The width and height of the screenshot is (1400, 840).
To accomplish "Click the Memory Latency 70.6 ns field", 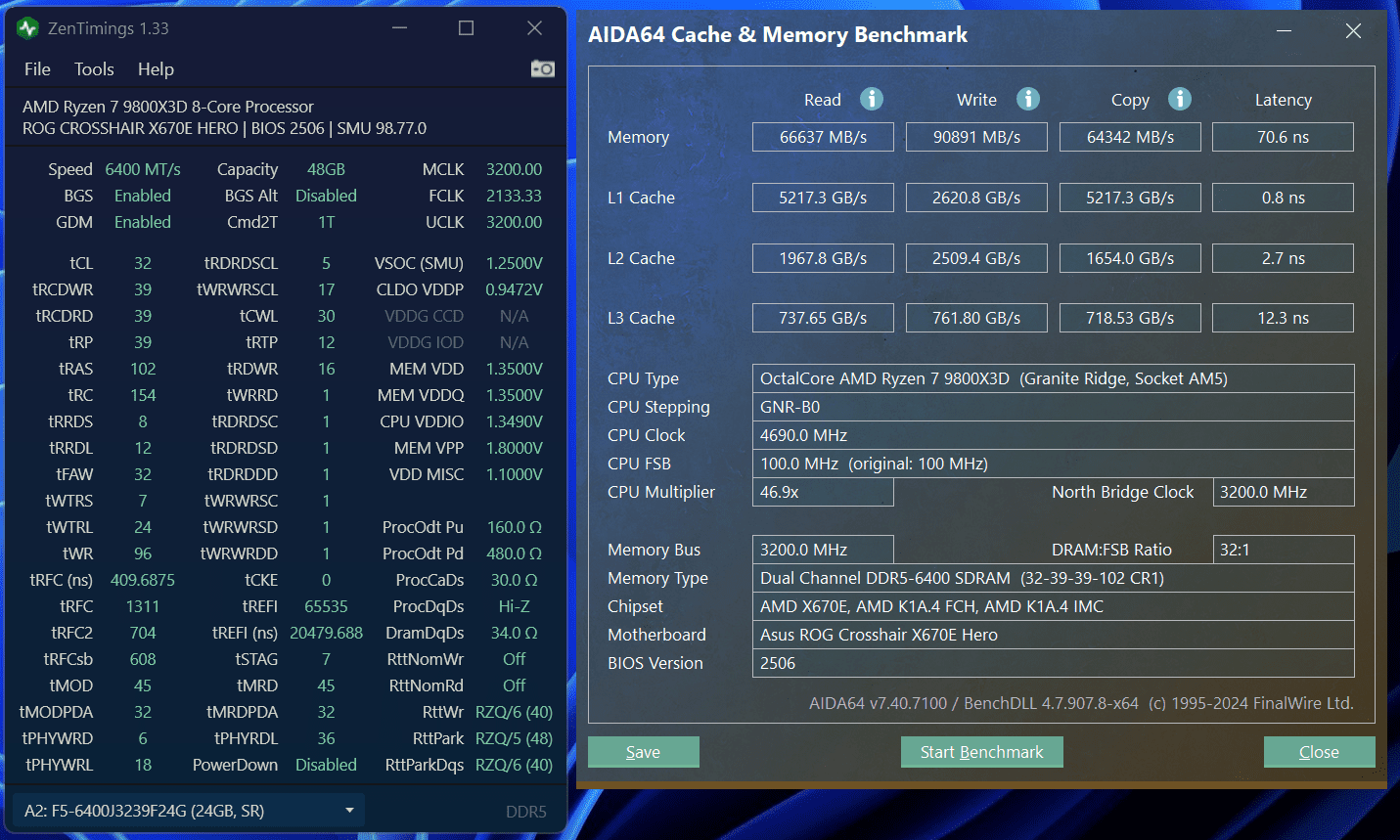I will 1283,137.
